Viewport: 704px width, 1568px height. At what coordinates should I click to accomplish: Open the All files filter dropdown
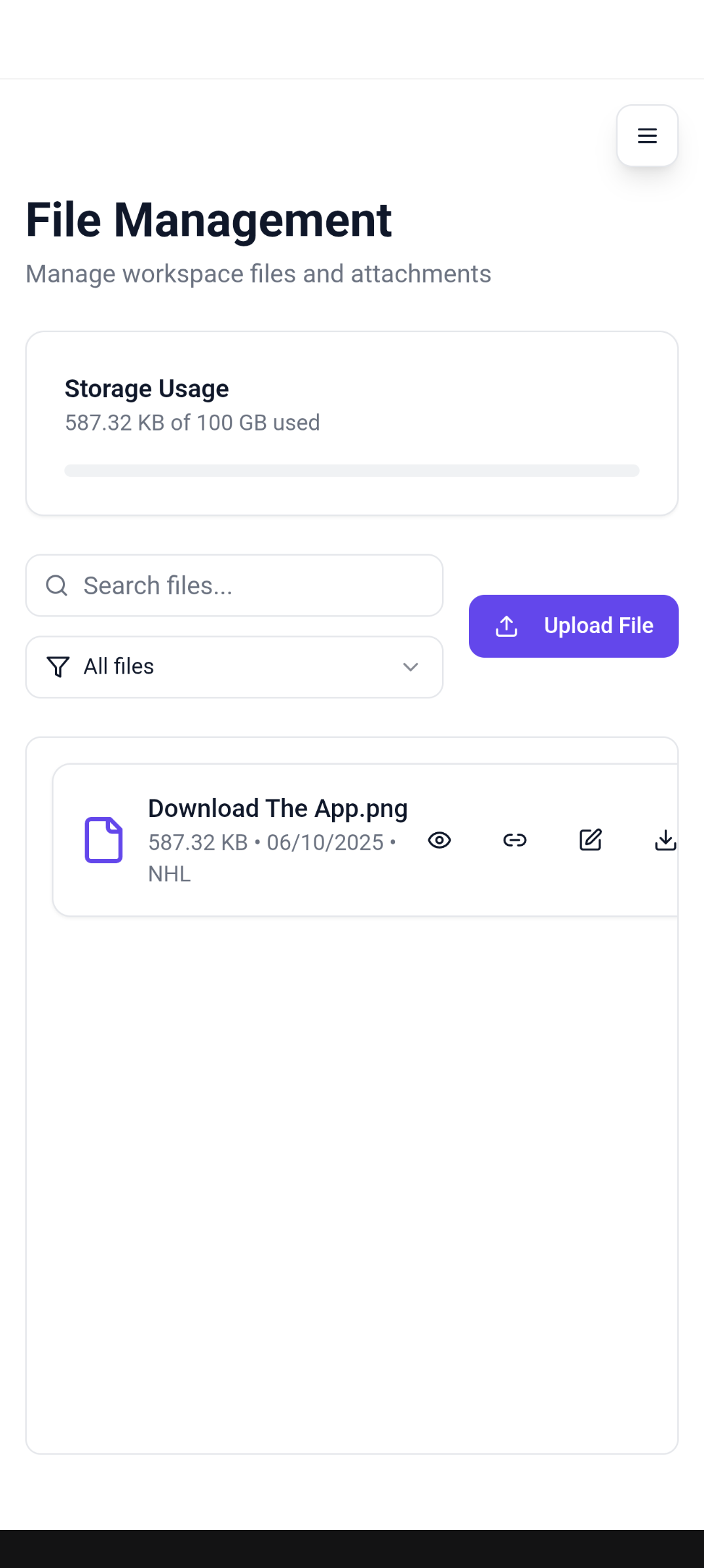[x=234, y=667]
